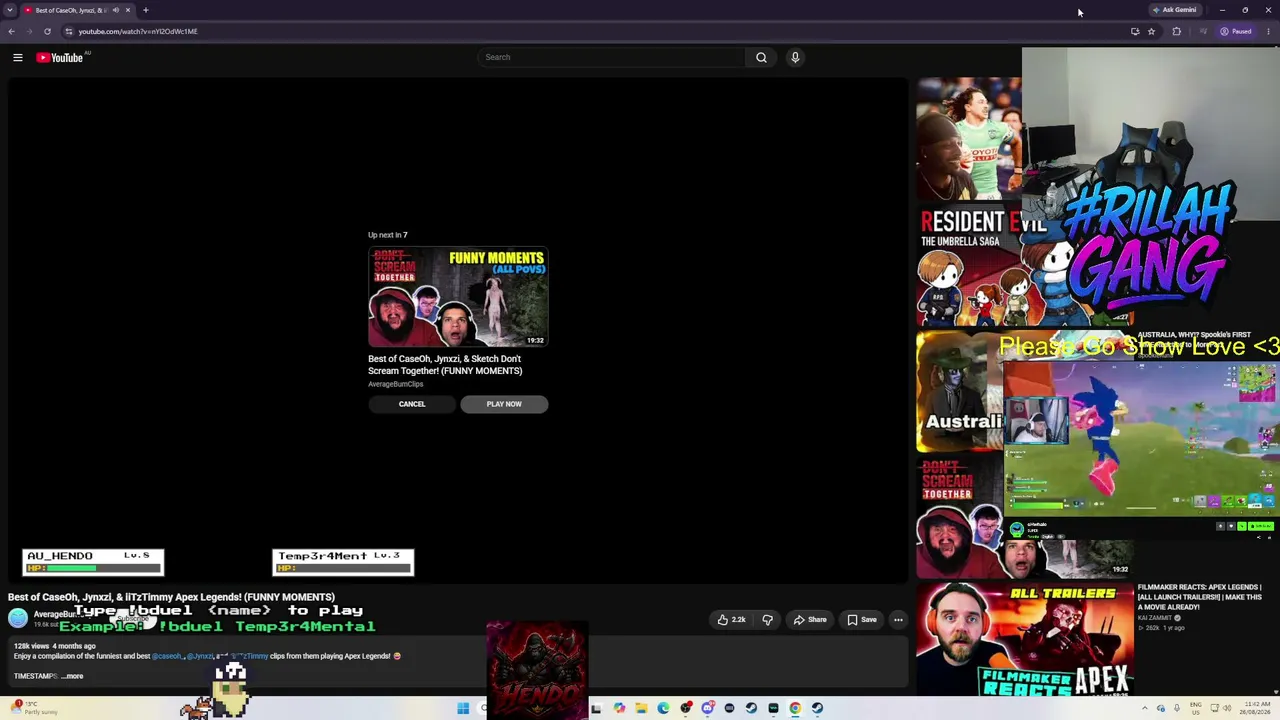Screen dimensions: 1280x720
Task: Open the Don't Scream Together sidebar thumbnail
Action: [x=1025, y=518]
